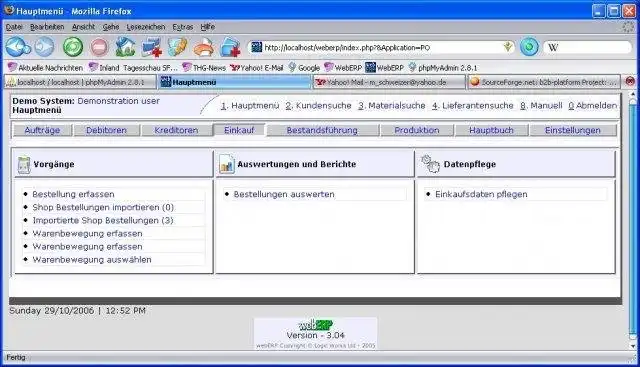Click the webERP logo at page bottom
The height and width of the screenshot is (367, 640).
[316, 325]
